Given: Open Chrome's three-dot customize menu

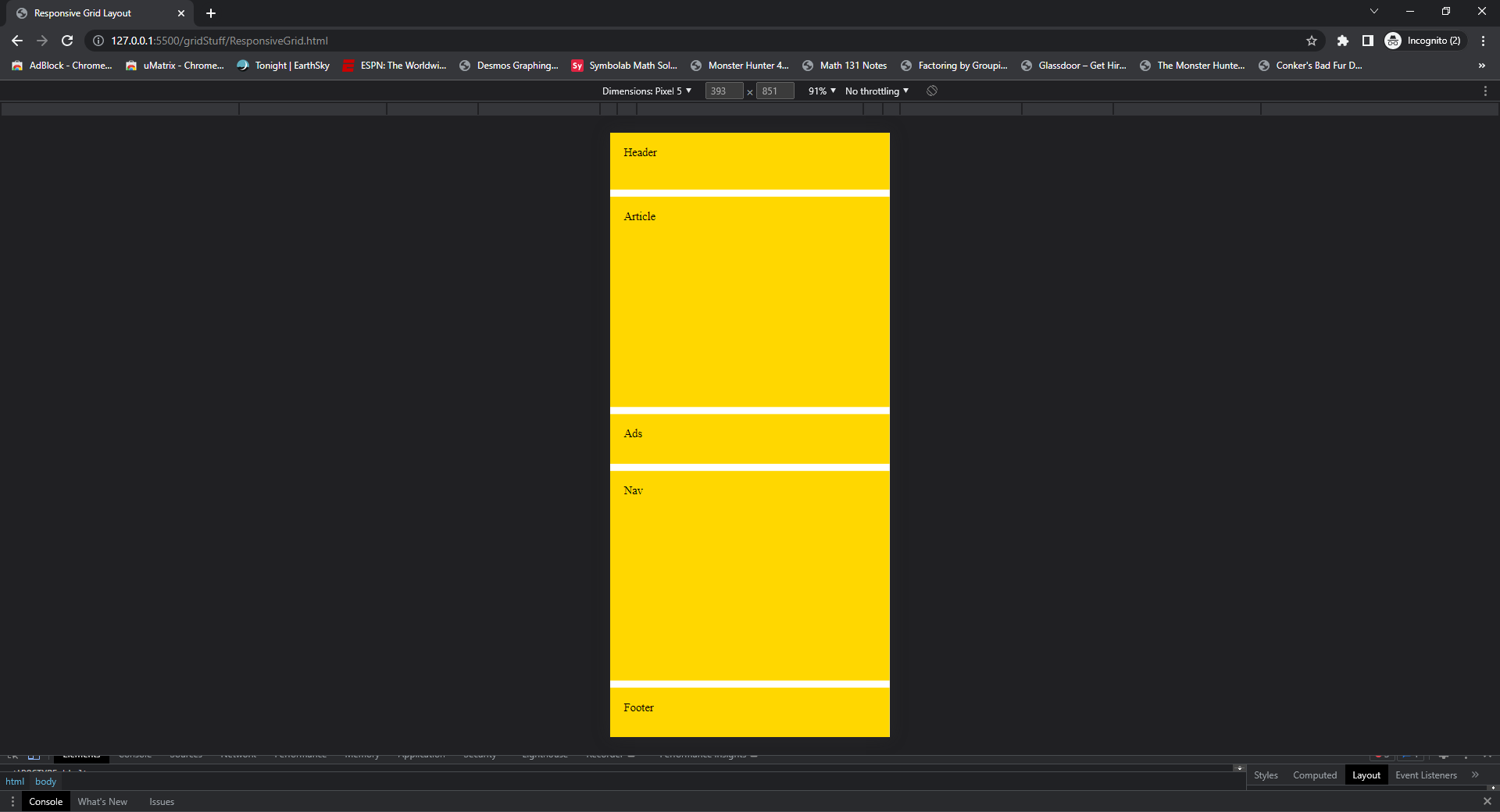Looking at the screenshot, I should tap(1483, 41).
